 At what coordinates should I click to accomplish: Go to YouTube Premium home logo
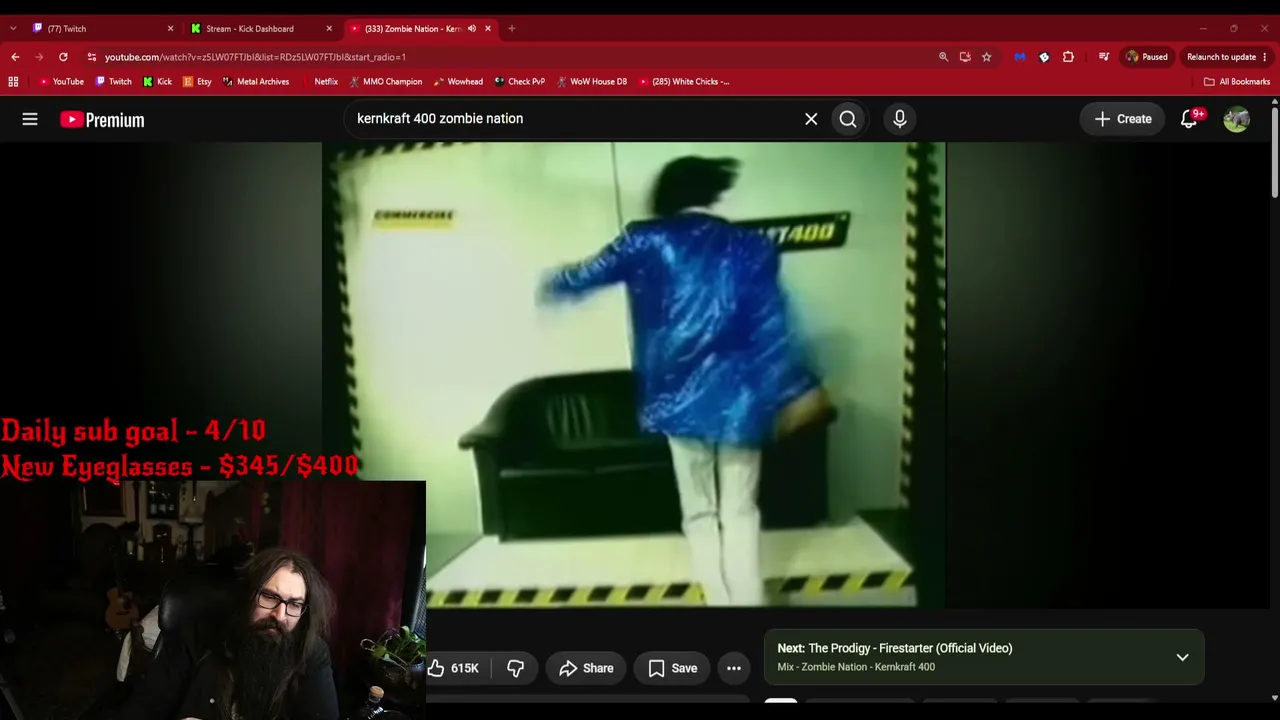(102, 120)
